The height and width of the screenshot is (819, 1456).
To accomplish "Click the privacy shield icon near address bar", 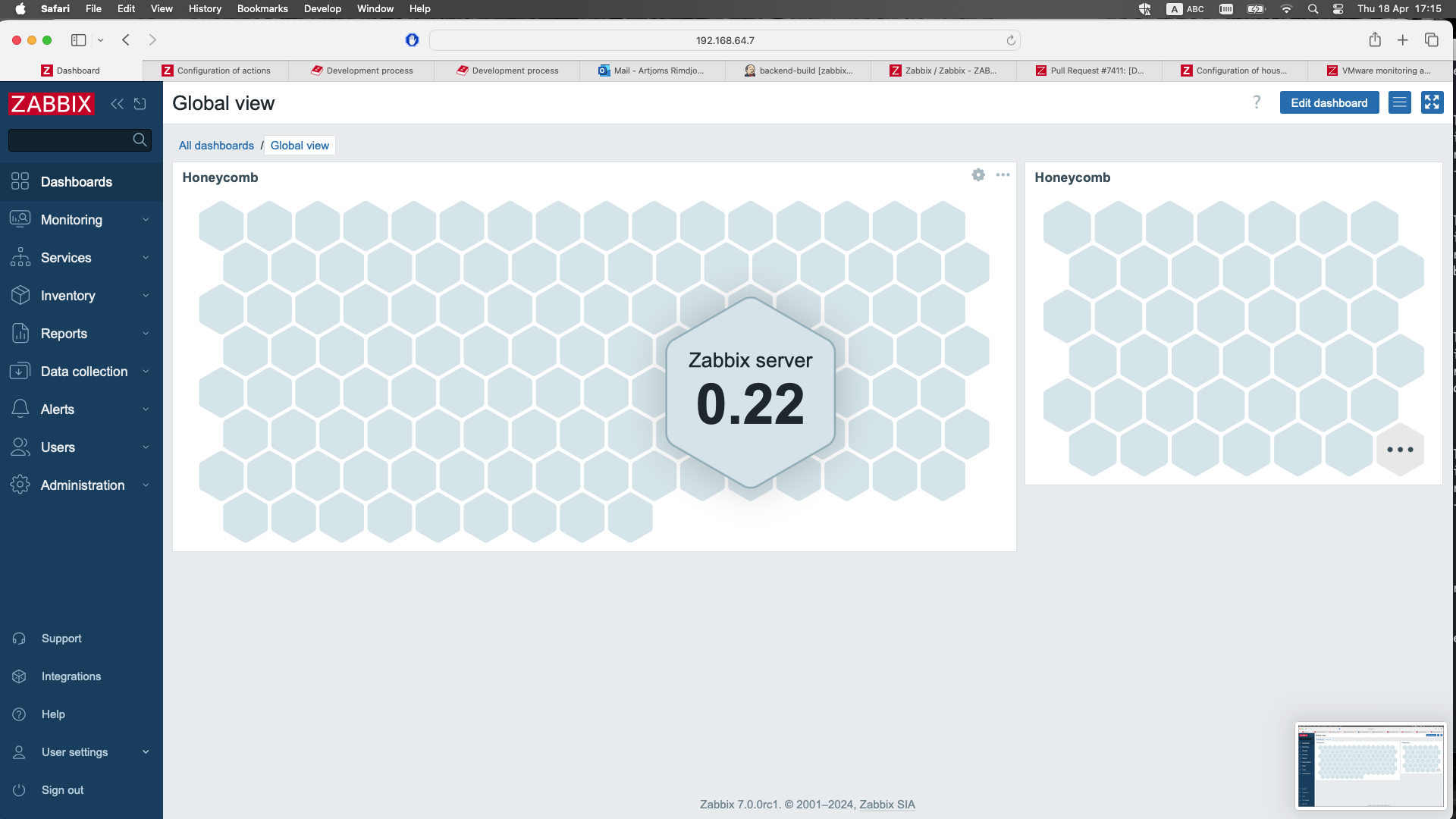I will (x=412, y=40).
